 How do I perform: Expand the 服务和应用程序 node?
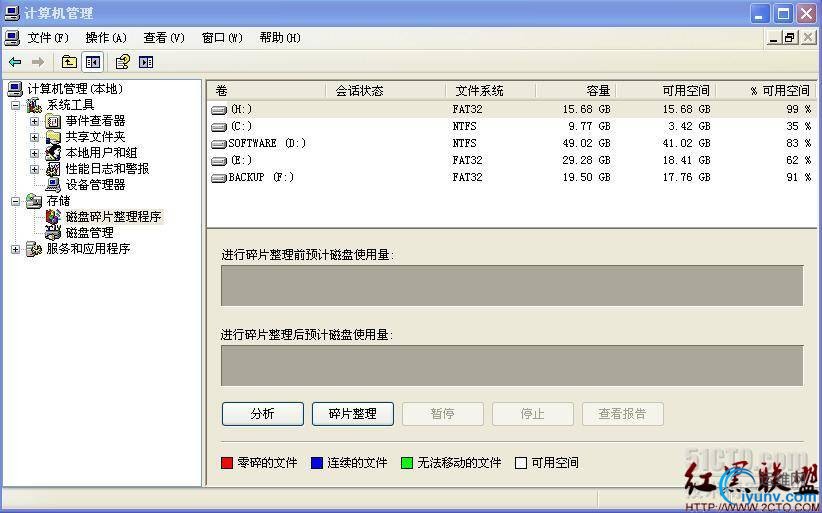tap(16, 249)
